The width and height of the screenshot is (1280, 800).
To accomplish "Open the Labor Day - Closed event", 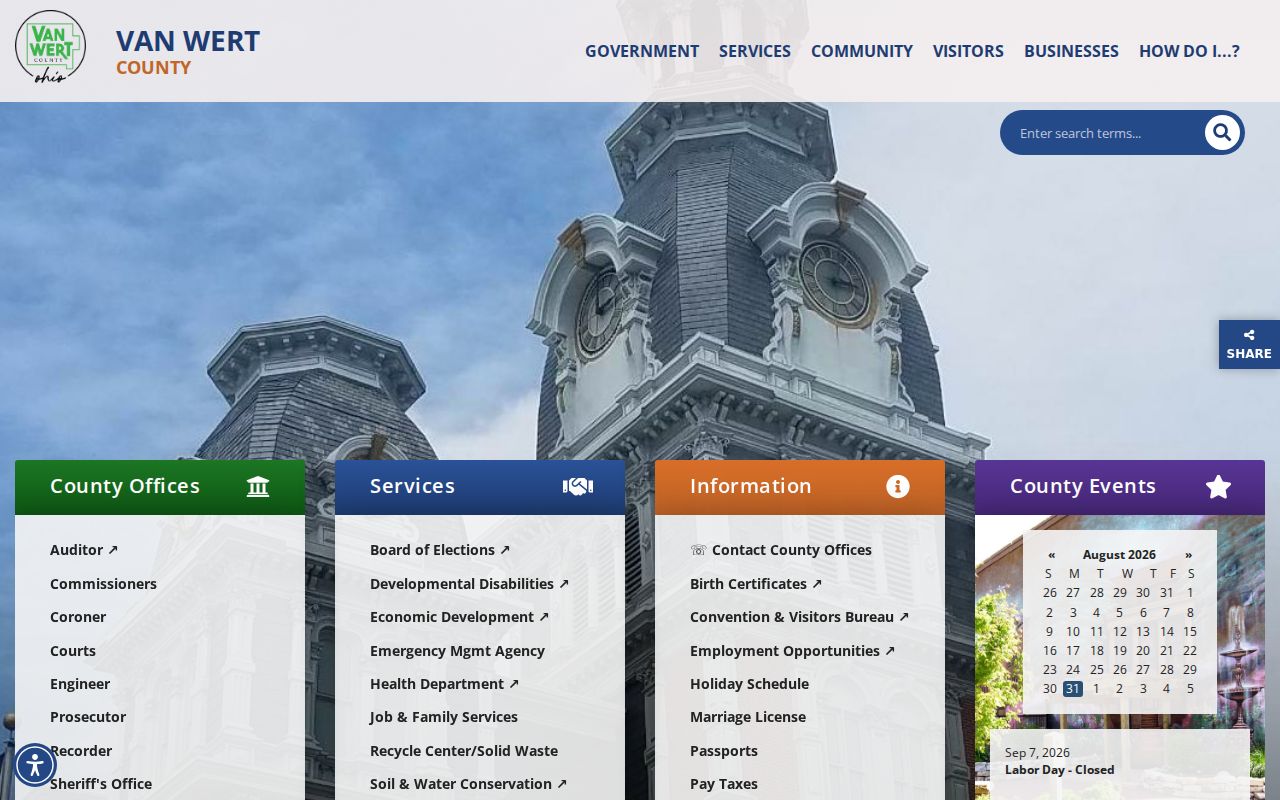I will (1060, 770).
